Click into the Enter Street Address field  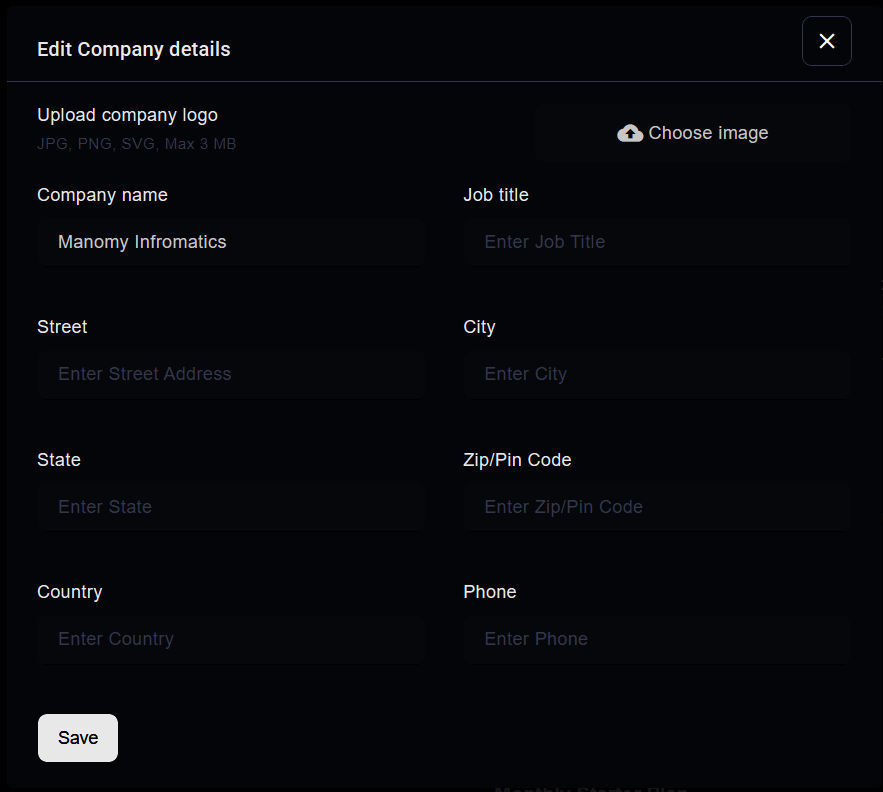click(231, 374)
